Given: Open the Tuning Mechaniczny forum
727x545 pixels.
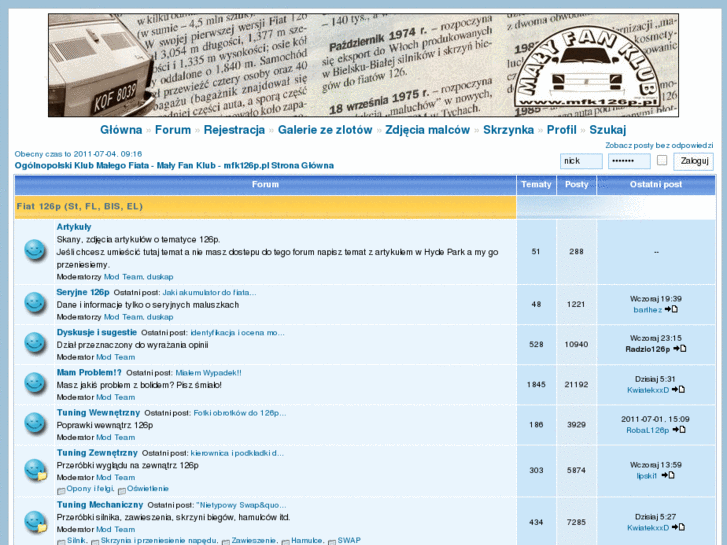Looking at the screenshot, I should [x=100, y=505].
